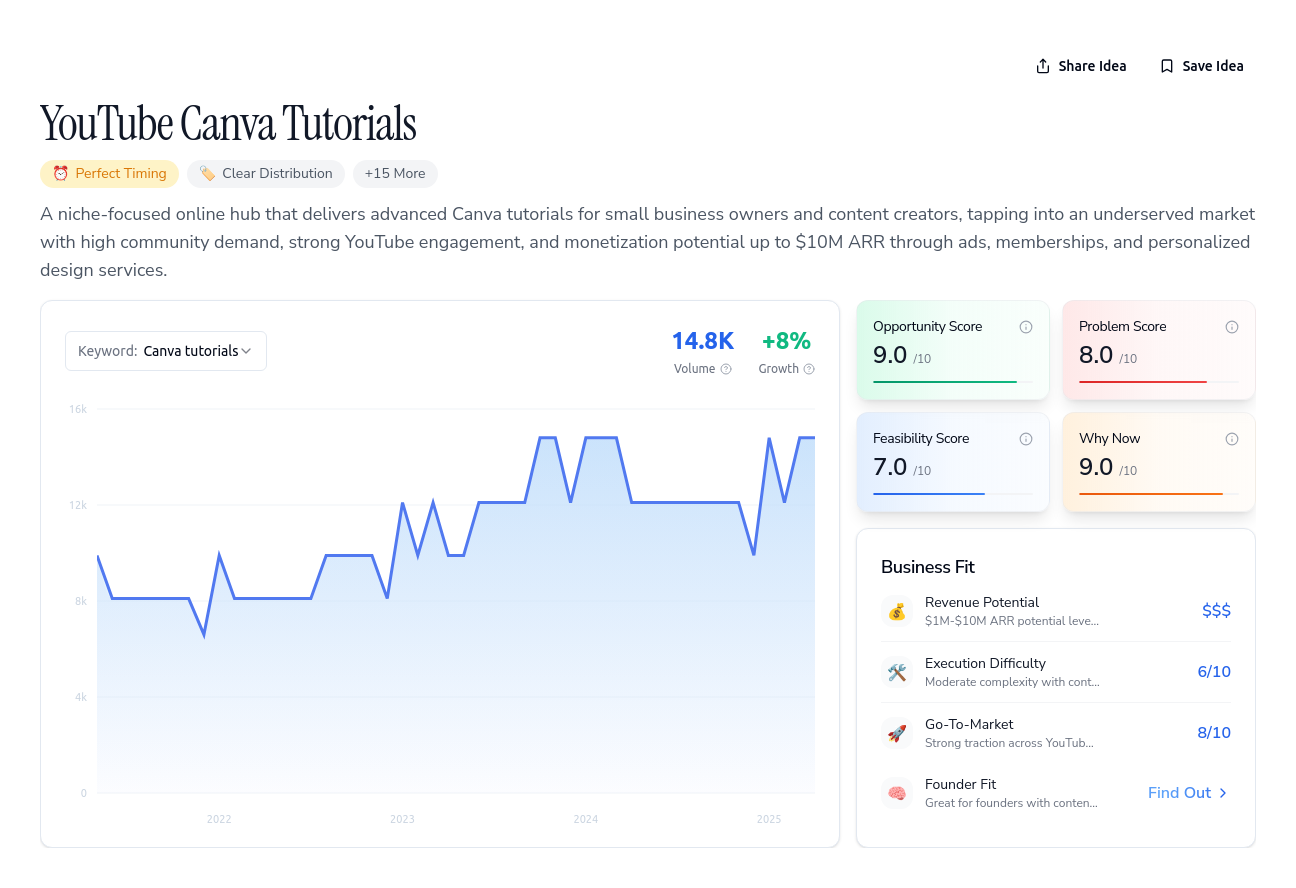The height and width of the screenshot is (888, 1296).
Task: Open the Opportunity Score card
Action: coord(953,350)
